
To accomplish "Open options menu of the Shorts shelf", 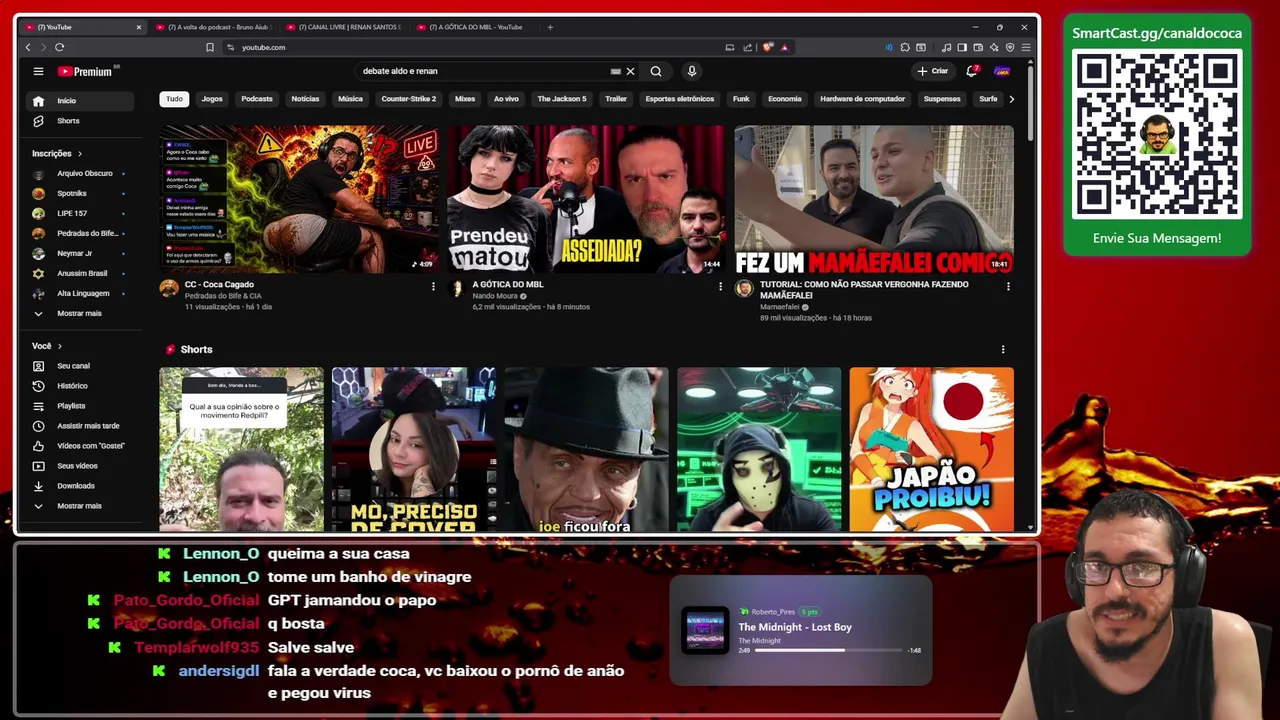I will [1003, 349].
